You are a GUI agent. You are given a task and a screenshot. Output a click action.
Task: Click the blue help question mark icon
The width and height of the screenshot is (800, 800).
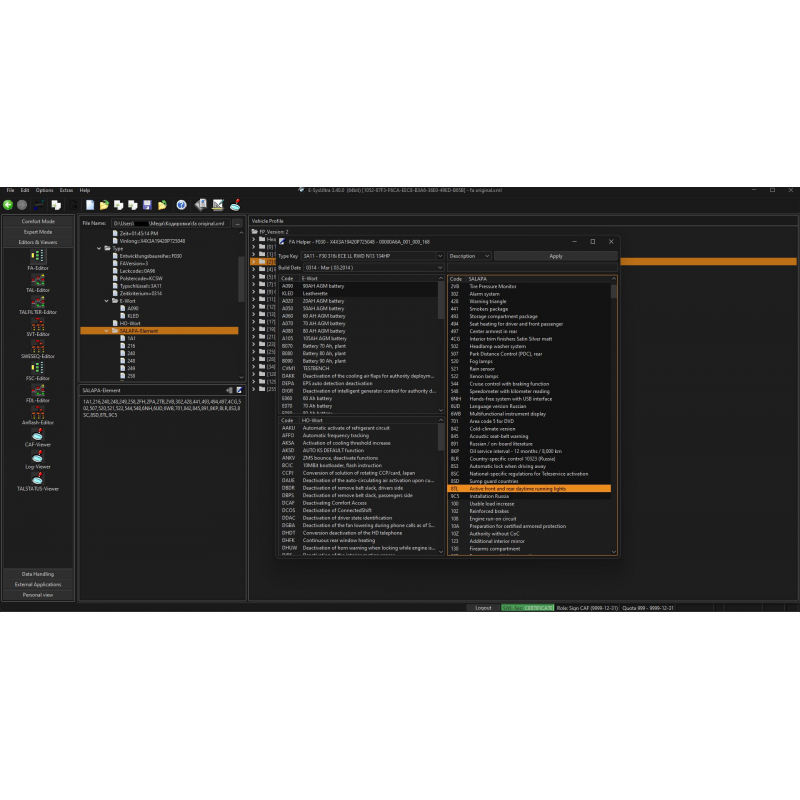click(181, 205)
